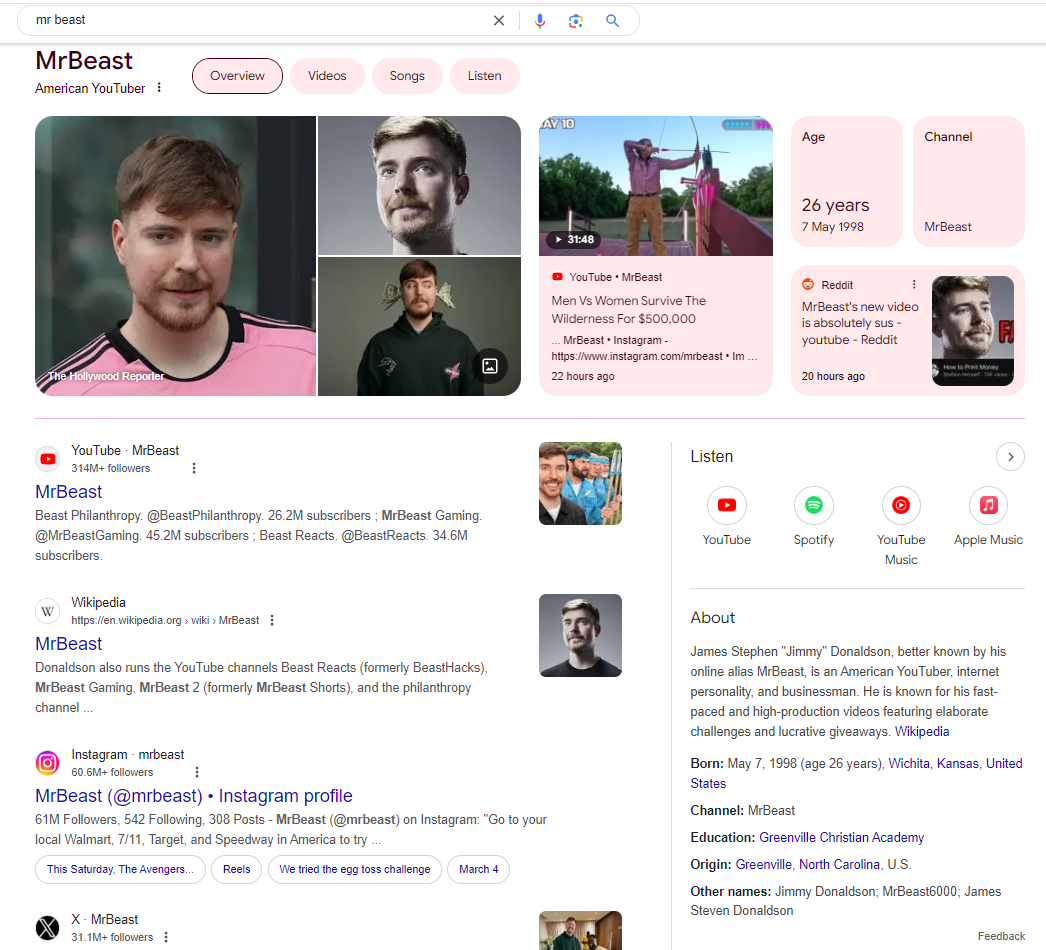Click the '20 hours ago' timestamp

click(833, 376)
